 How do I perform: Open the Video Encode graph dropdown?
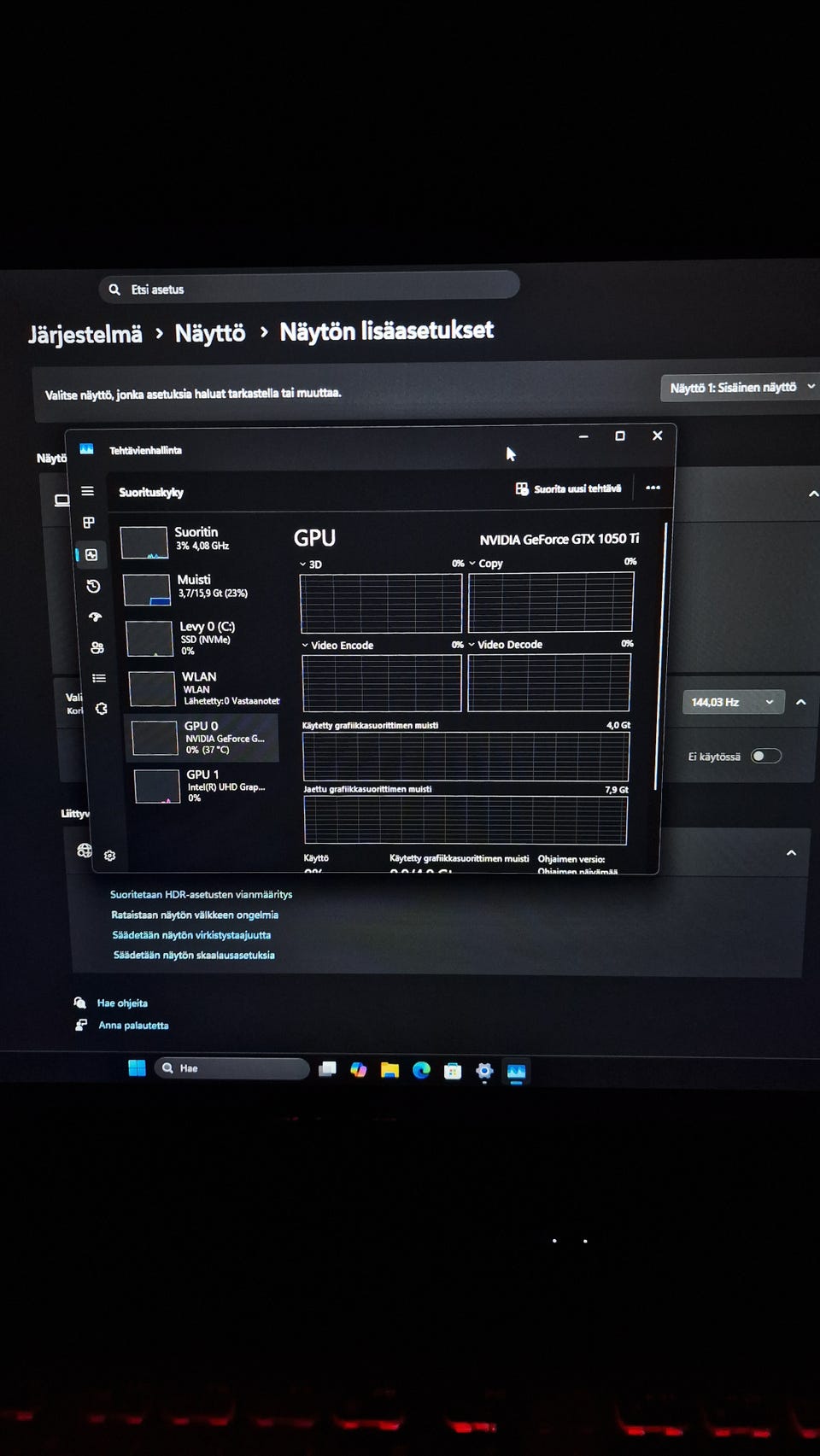306,646
